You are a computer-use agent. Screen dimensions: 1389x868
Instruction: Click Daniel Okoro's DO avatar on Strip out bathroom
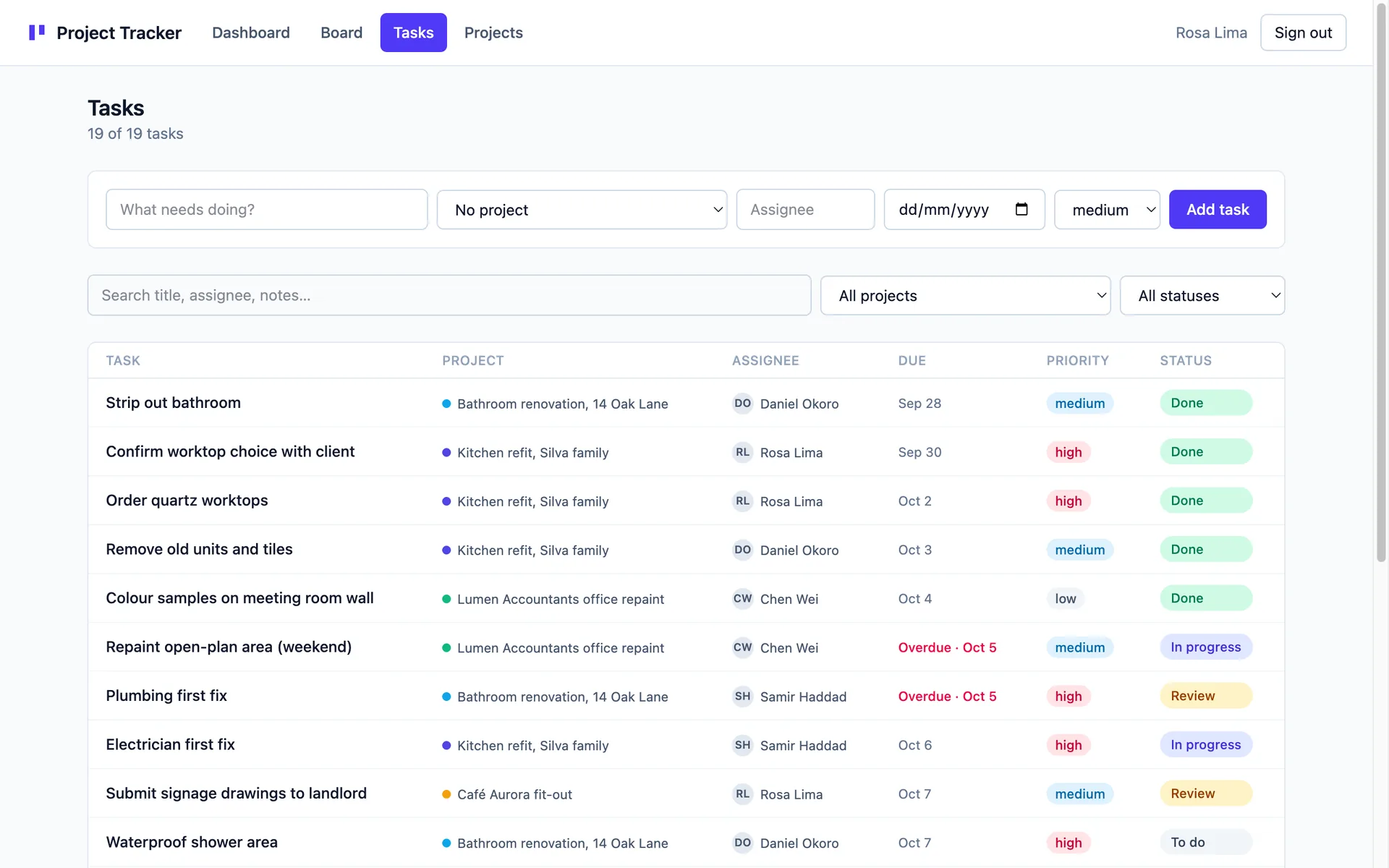click(742, 404)
